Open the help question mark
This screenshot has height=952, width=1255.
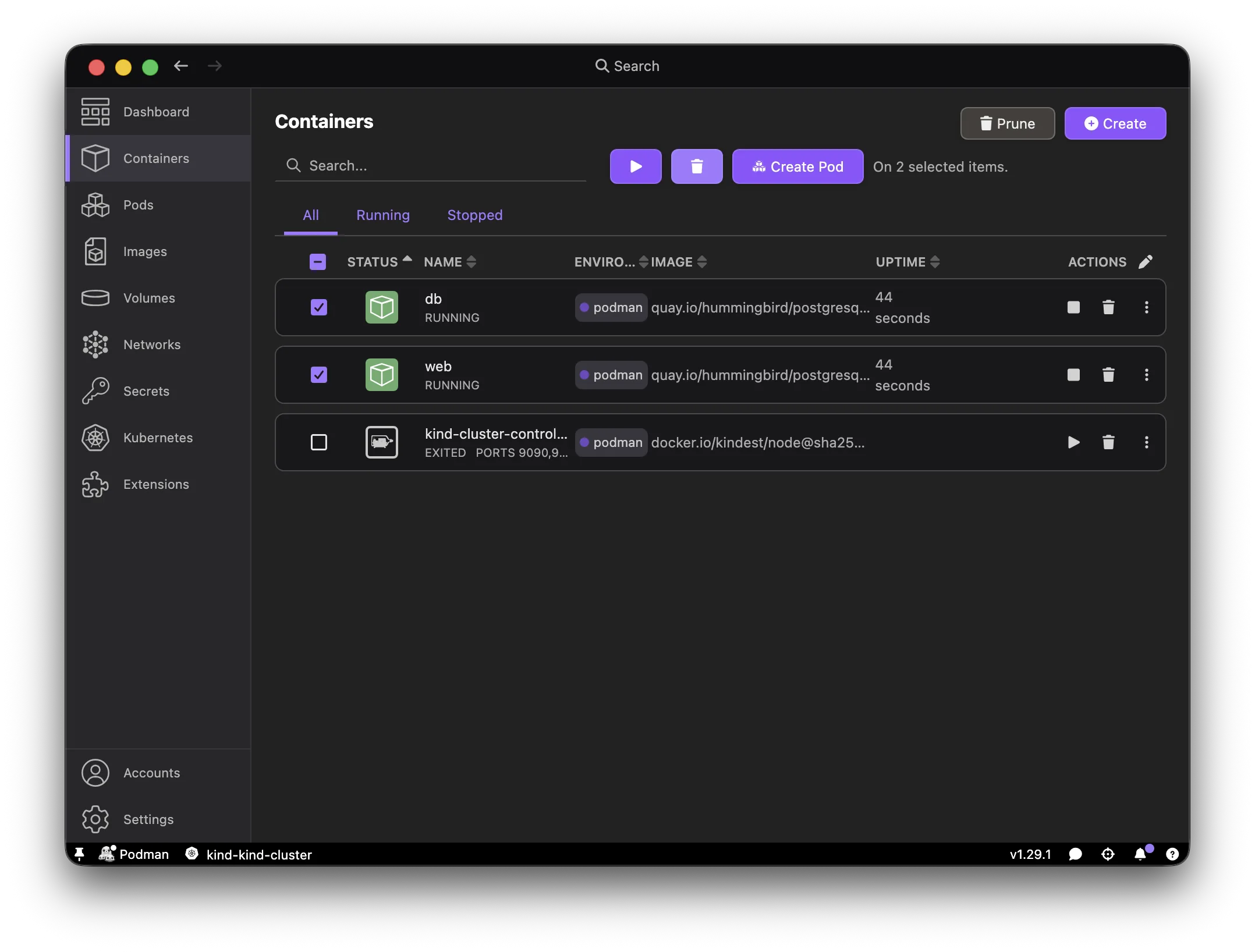[x=1172, y=854]
